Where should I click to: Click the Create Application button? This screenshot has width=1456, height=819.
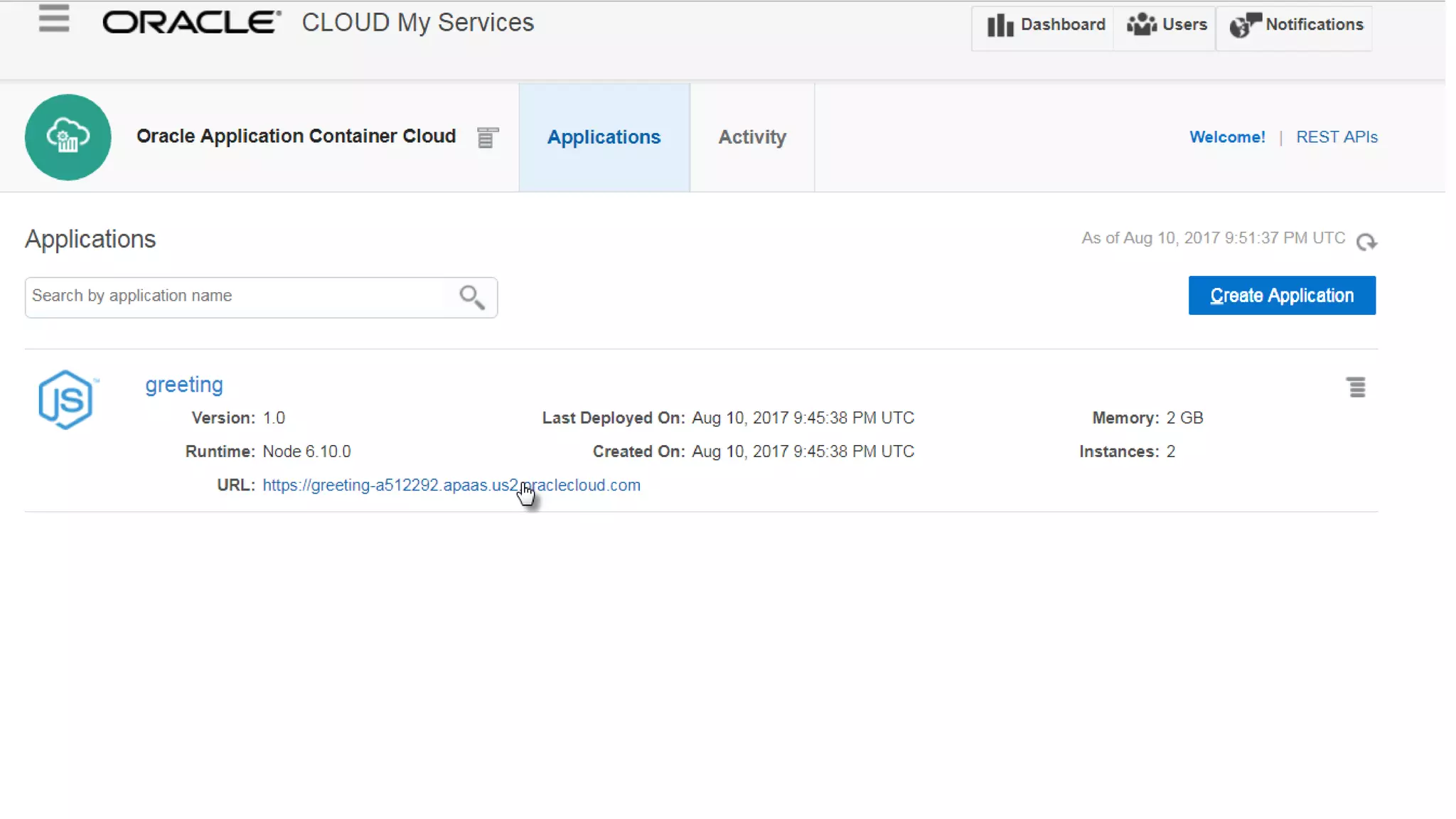click(1281, 296)
